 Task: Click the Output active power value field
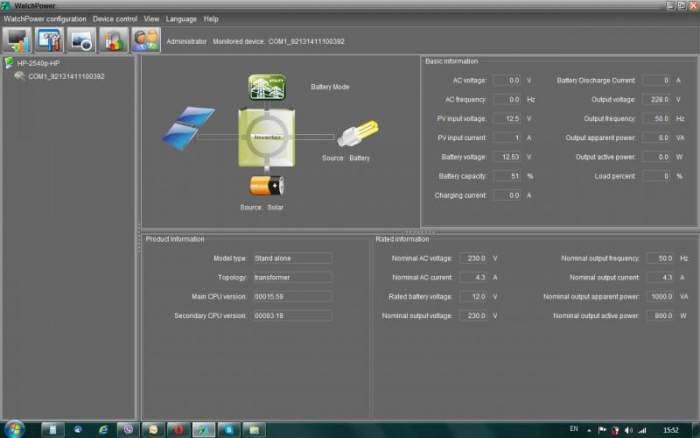[656, 157]
